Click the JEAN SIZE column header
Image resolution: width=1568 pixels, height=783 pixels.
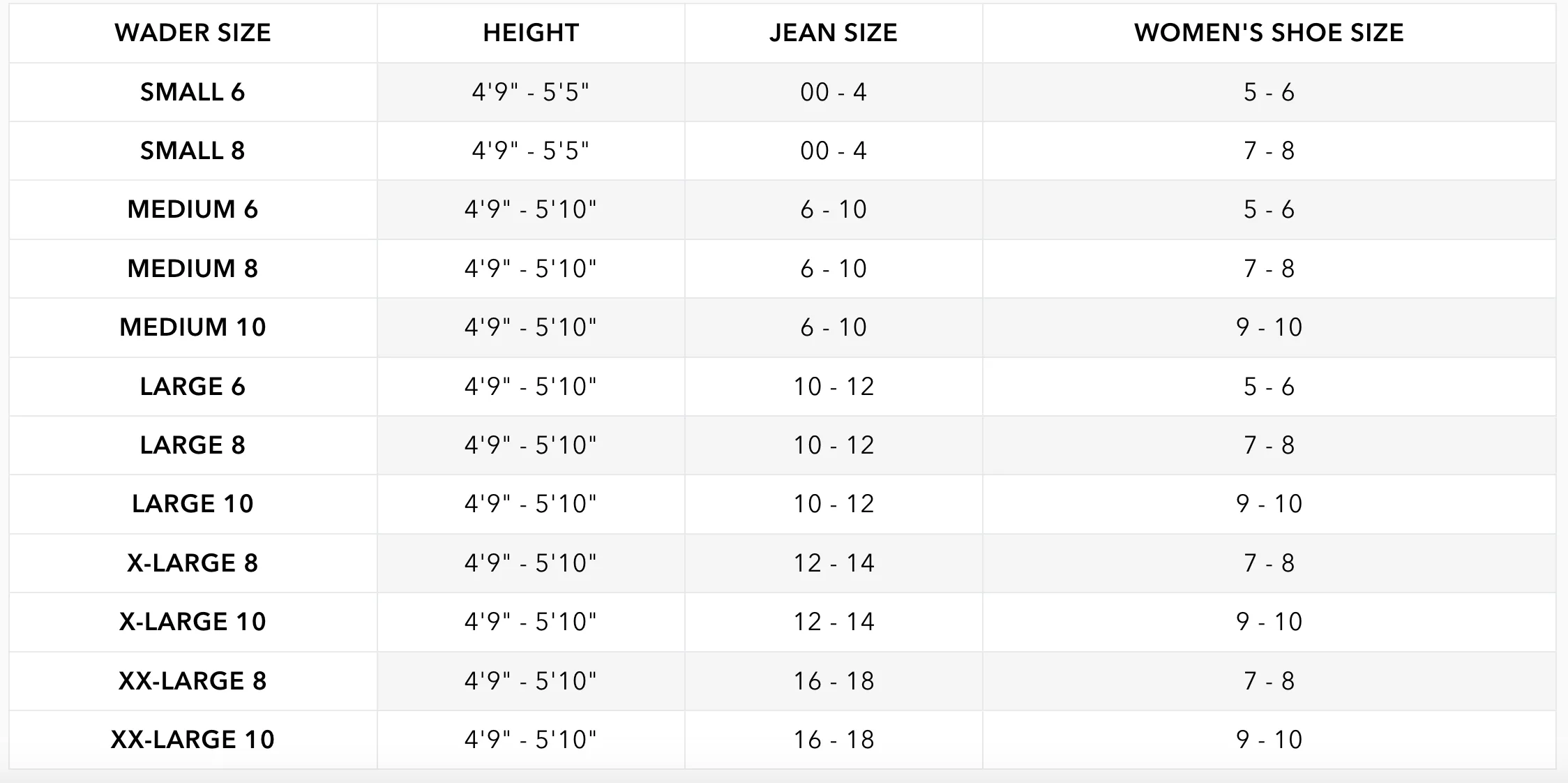pos(834,33)
